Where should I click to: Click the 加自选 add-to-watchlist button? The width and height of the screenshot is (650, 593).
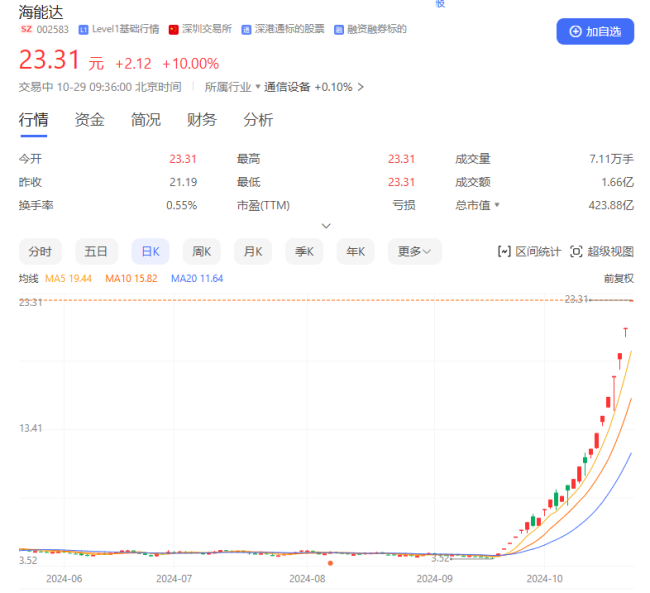(594, 31)
